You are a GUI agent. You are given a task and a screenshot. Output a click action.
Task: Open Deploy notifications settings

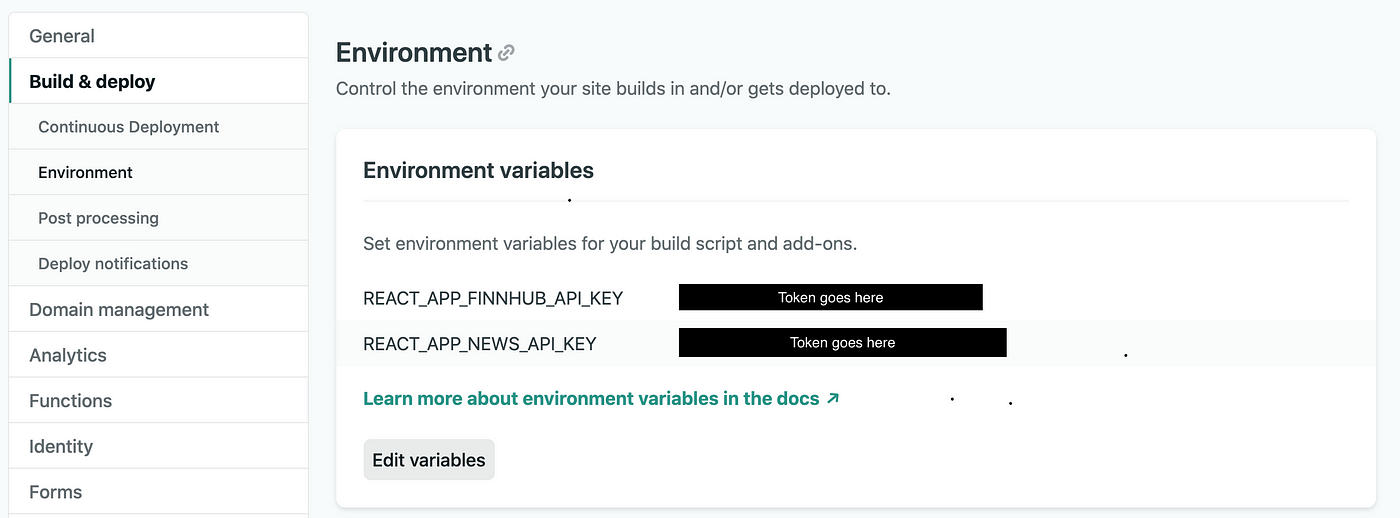[x=159, y=263]
